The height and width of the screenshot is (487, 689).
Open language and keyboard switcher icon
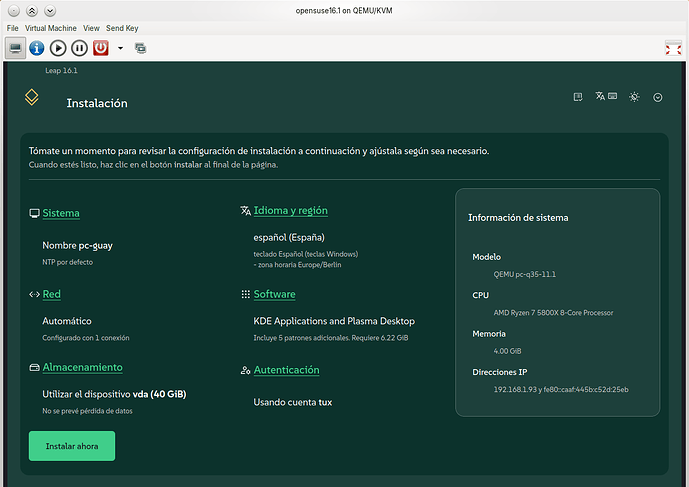[606, 96]
